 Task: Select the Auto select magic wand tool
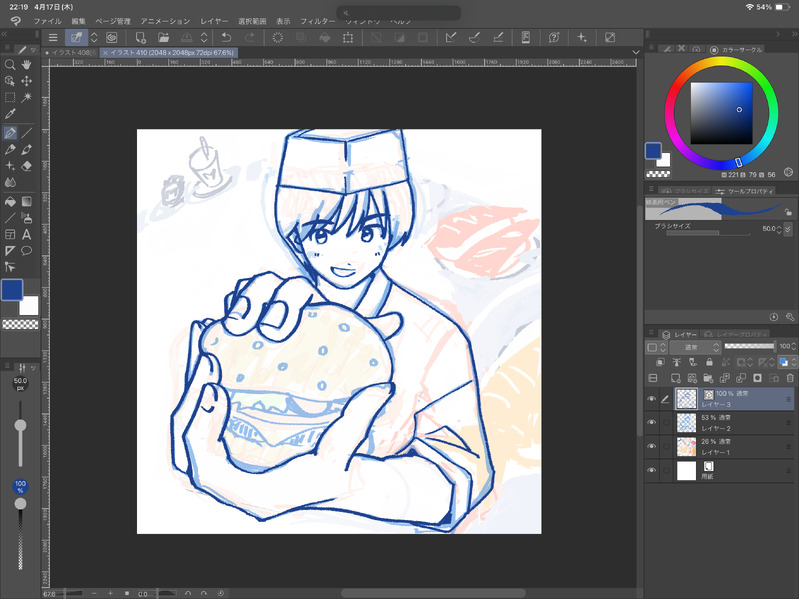[x=26, y=97]
